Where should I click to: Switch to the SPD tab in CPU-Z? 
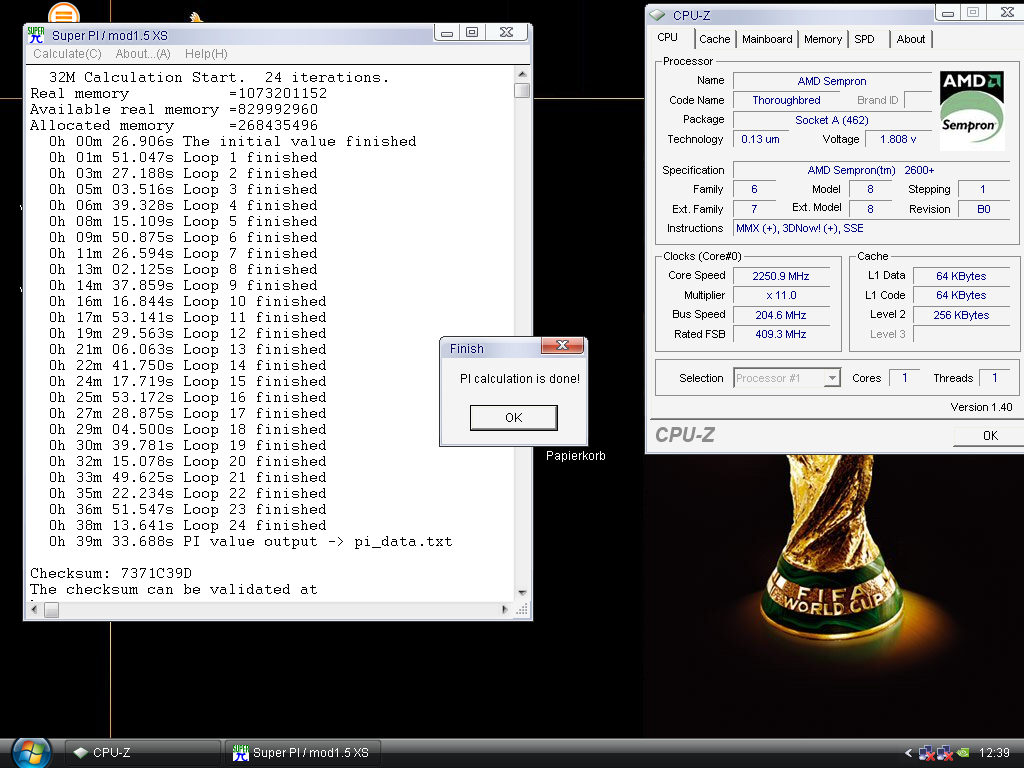pyautogui.click(x=864, y=39)
